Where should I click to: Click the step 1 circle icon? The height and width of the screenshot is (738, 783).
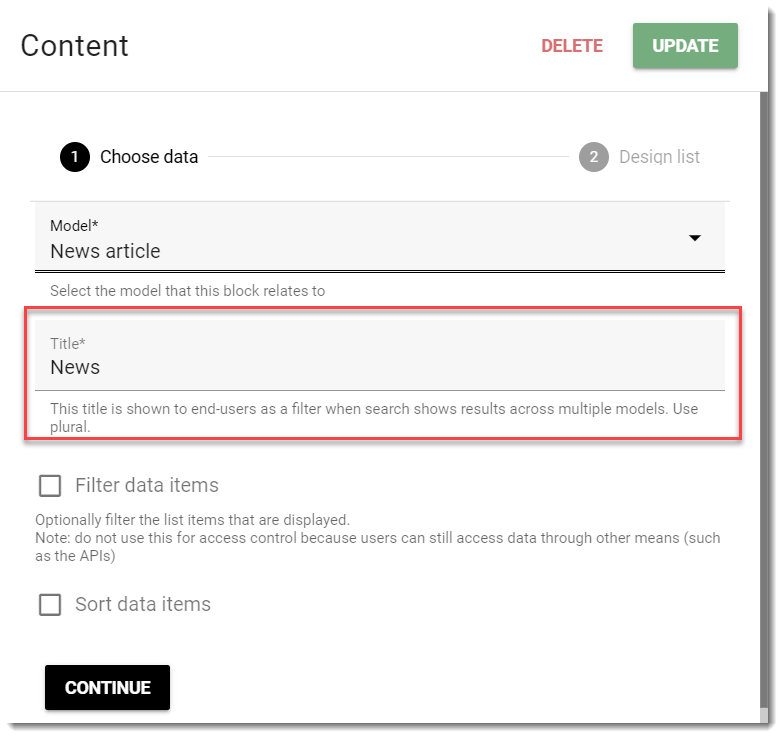75,157
